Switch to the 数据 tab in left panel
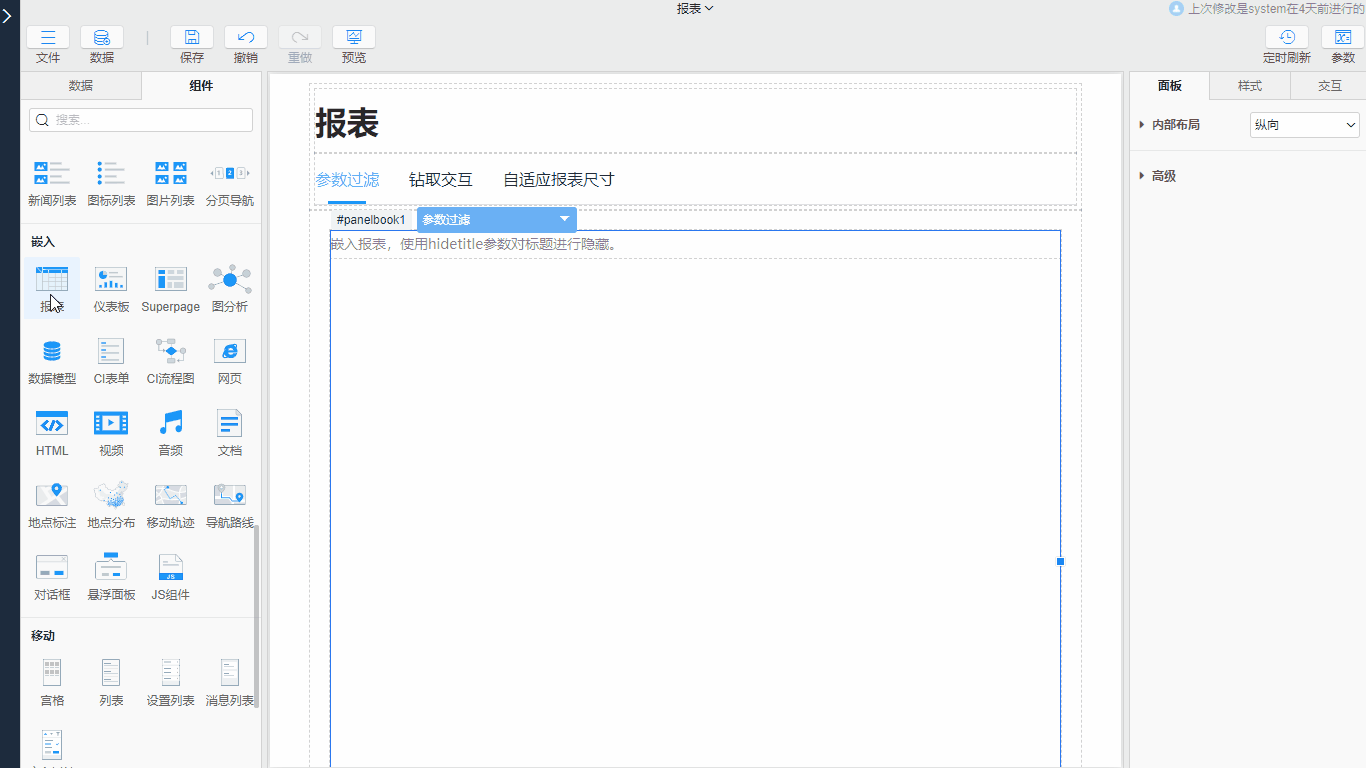Screen dimensions: 1366x768 [x=81, y=86]
